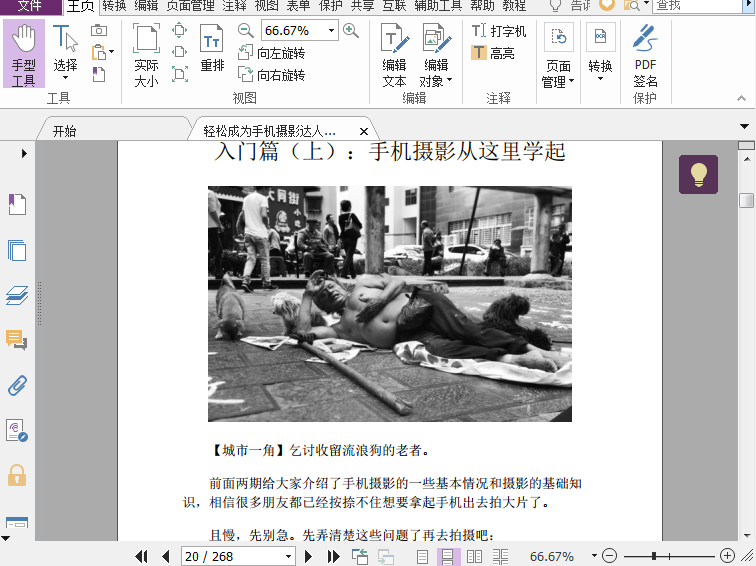Image resolution: width=756 pixels, height=566 pixels.
Task: Open Edit Text tool (编辑文本)
Action: coord(394,55)
